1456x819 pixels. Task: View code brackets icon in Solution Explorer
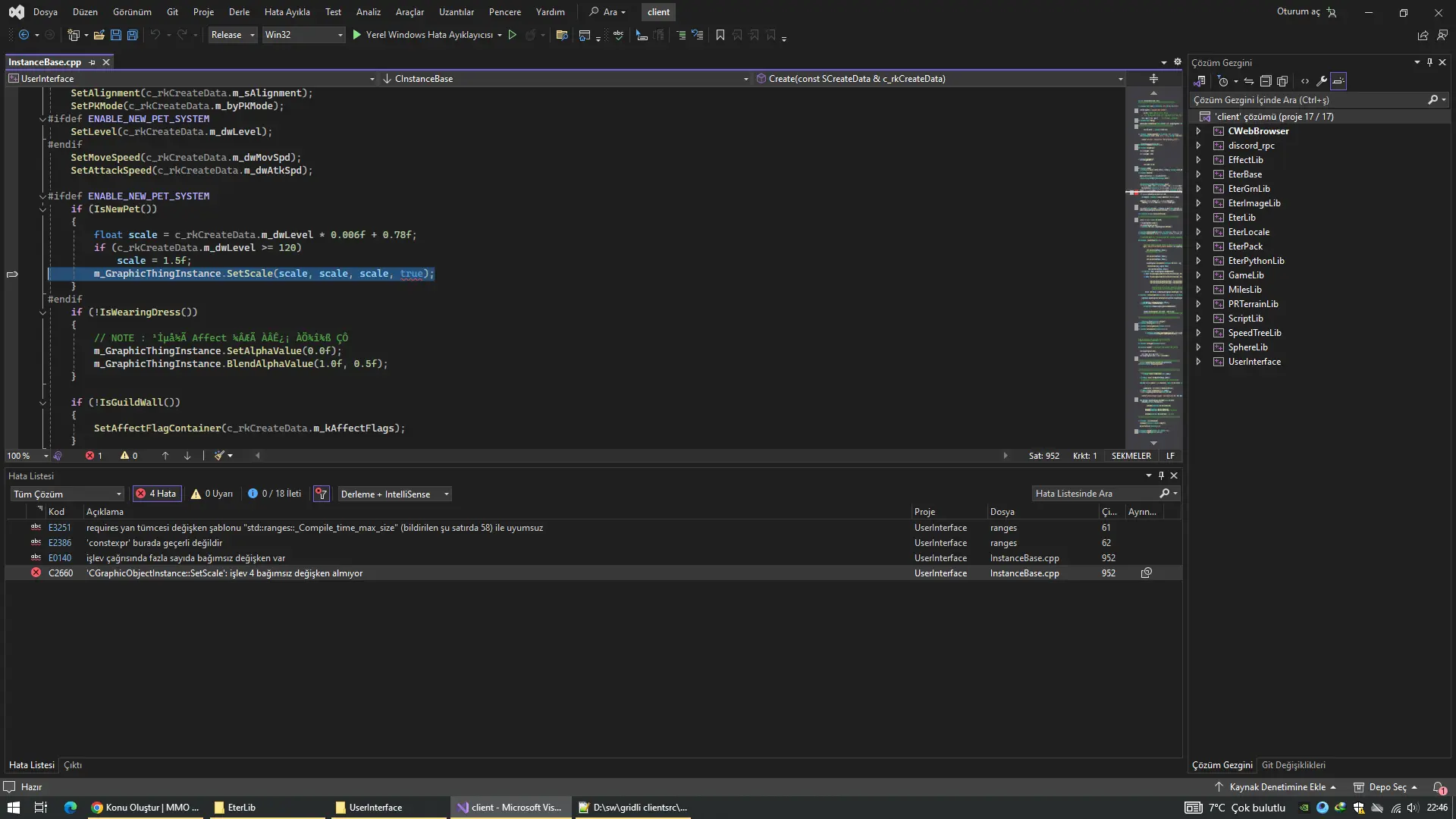pyautogui.click(x=1305, y=81)
